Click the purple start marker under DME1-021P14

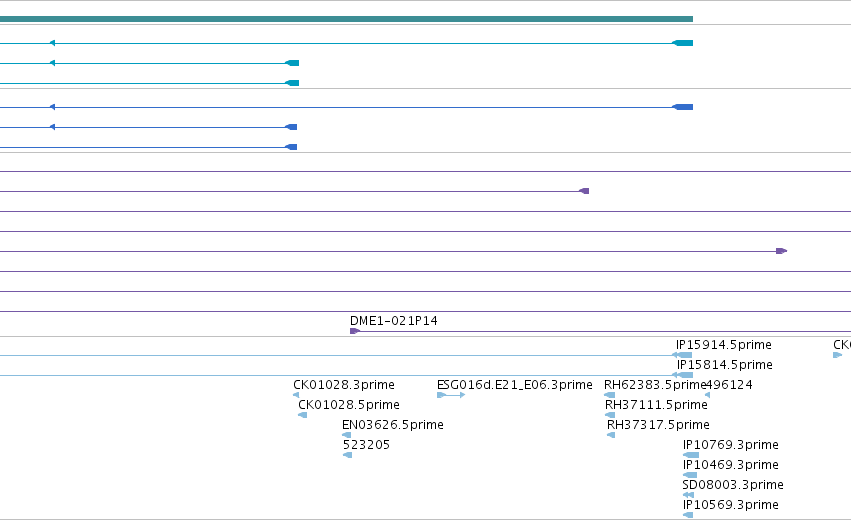(355, 331)
